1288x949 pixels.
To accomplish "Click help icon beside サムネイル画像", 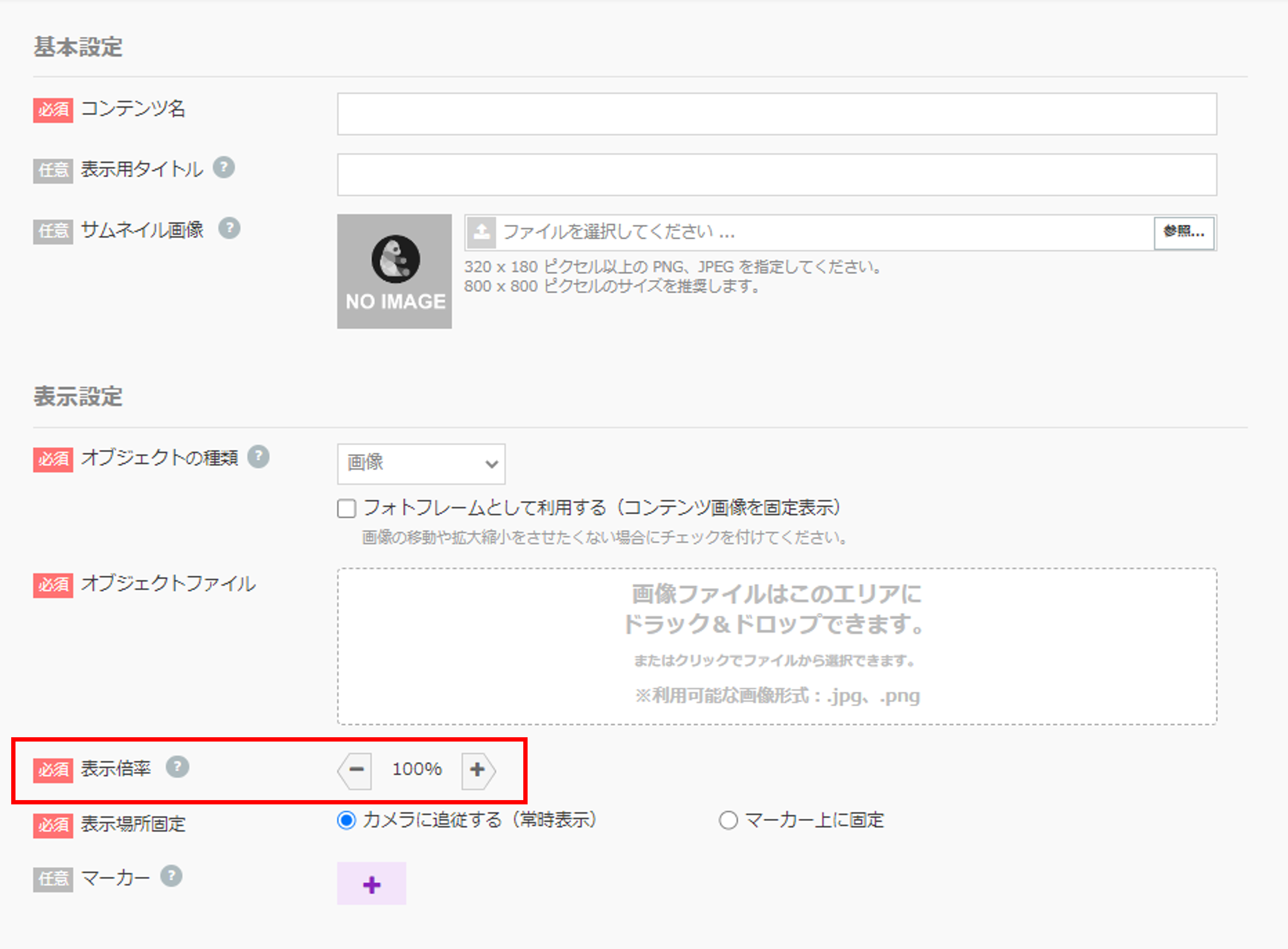I will (229, 228).
